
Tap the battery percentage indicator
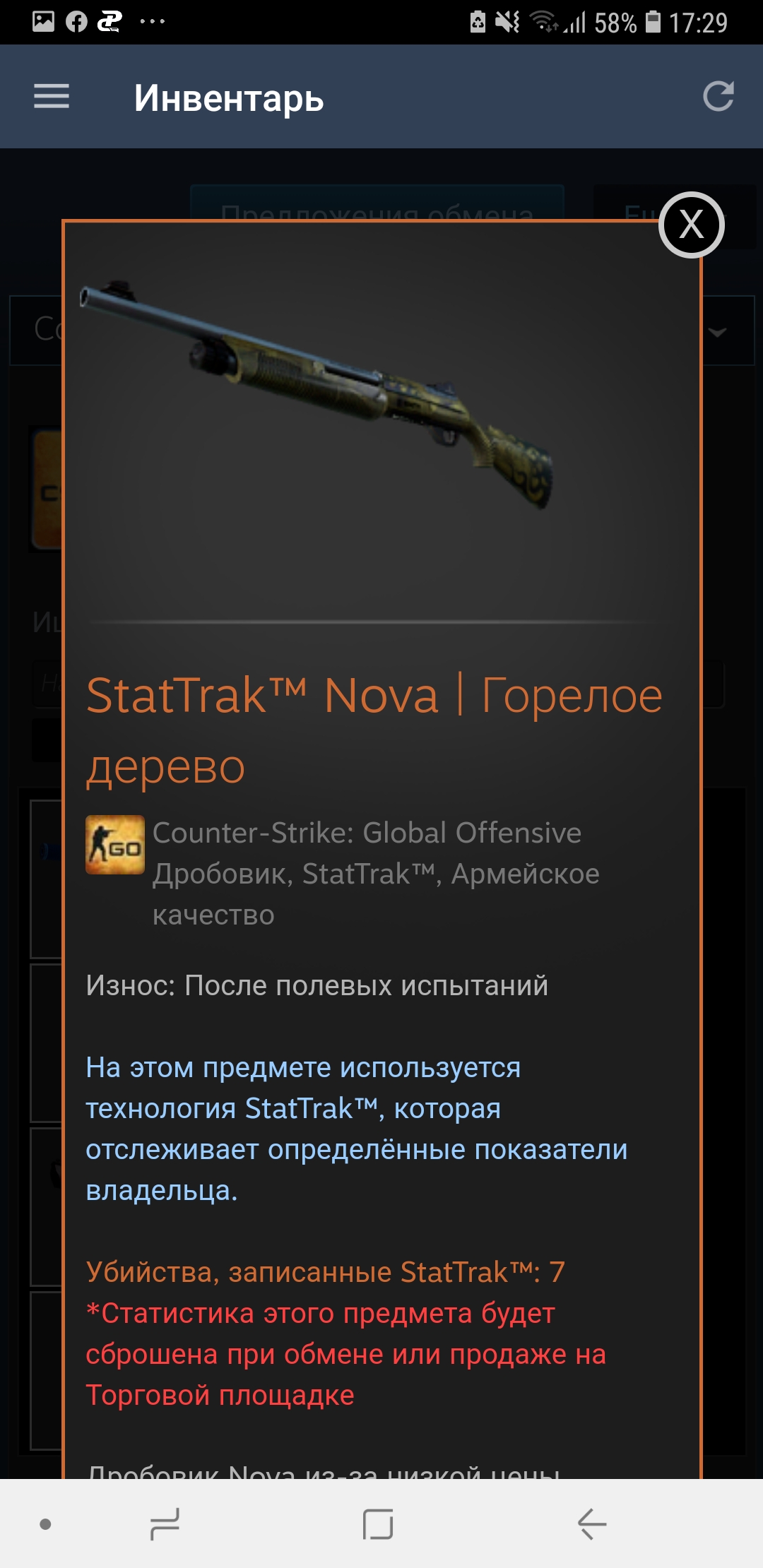pyautogui.click(x=615, y=23)
